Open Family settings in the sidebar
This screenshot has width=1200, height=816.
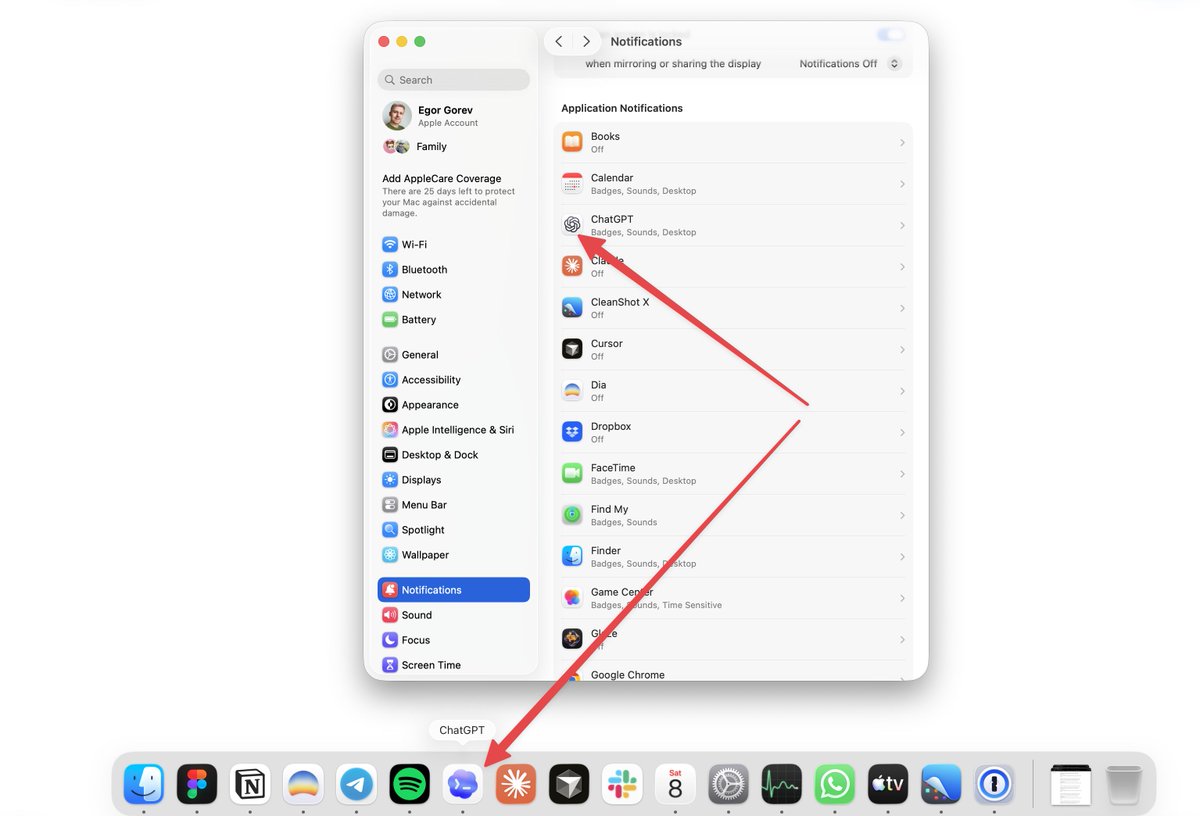[x=453, y=146]
